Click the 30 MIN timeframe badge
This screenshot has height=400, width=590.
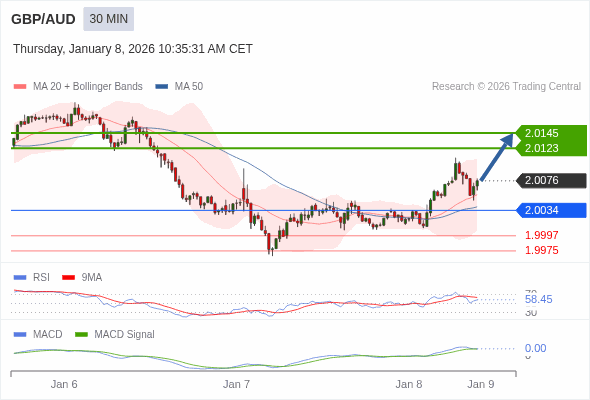108,19
